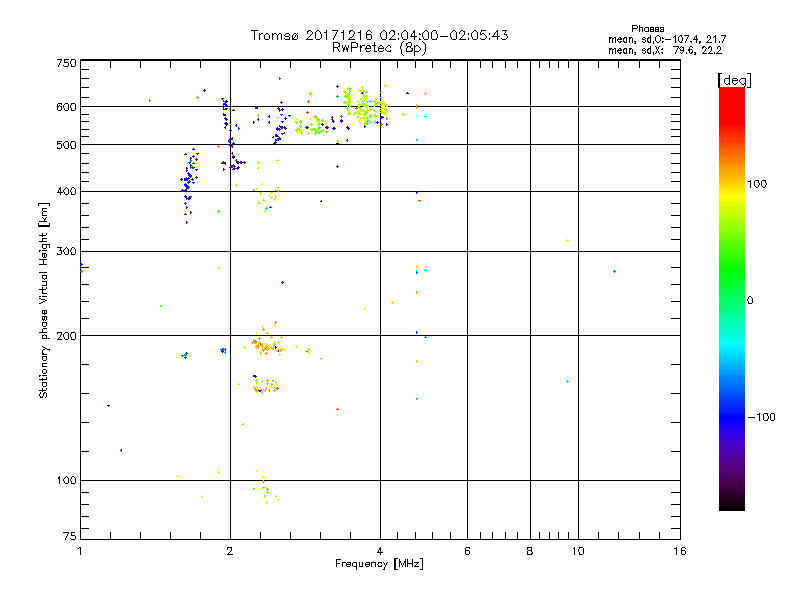Image resolution: width=800 pixels, height=600 pixels.
Task: Click the "200" height tick label
Action: pyautogui.click(x=66, y=336)
